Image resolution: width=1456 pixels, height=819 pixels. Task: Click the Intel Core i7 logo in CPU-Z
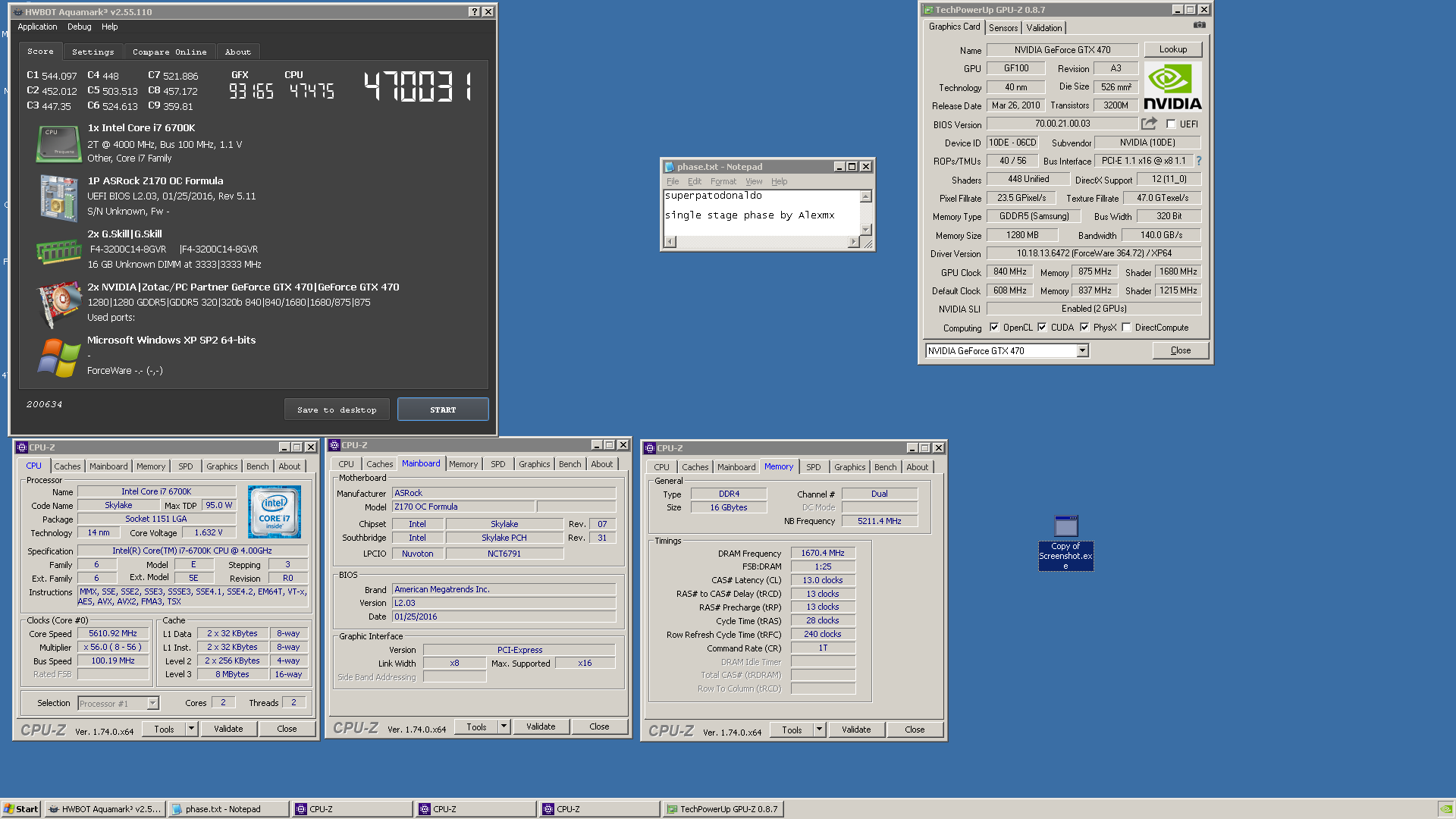[275, 512]
